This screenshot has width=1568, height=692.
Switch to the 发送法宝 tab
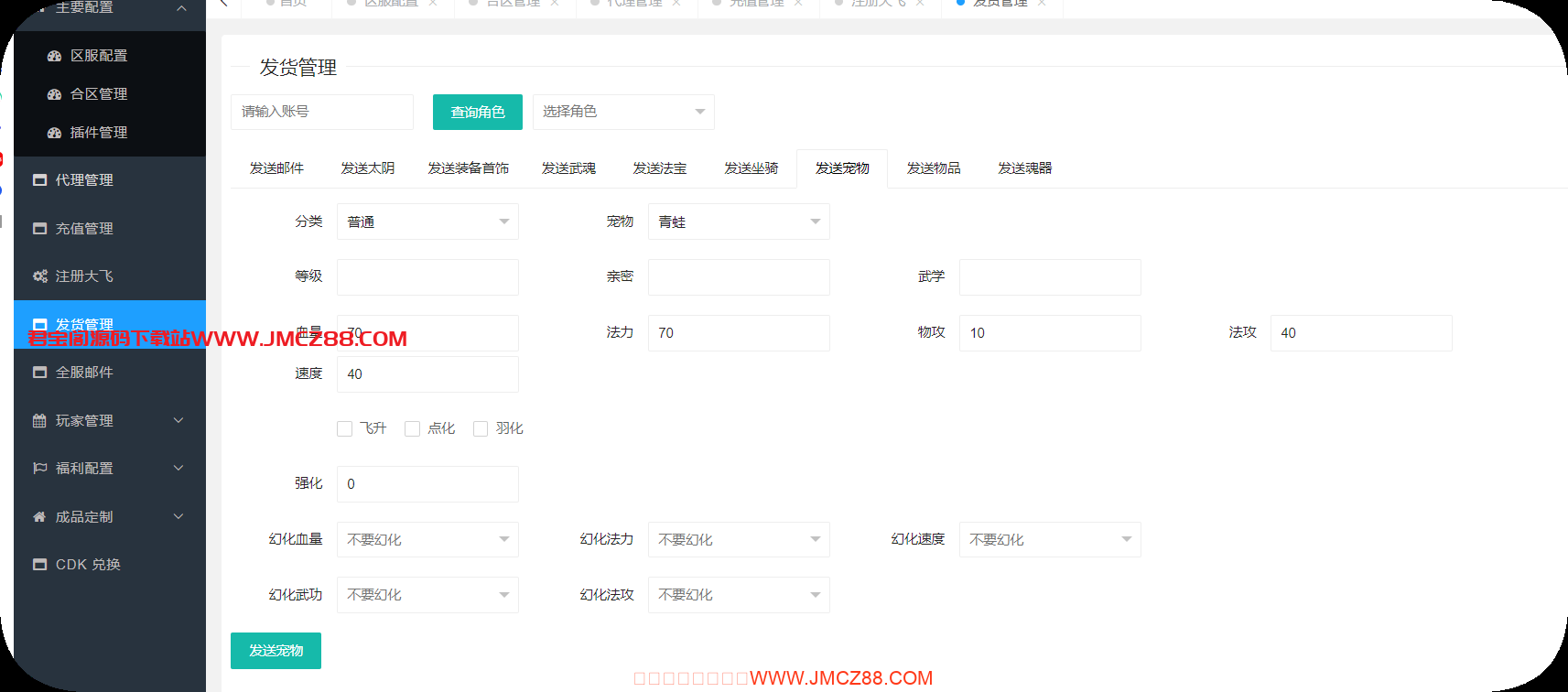coord(660,168)
